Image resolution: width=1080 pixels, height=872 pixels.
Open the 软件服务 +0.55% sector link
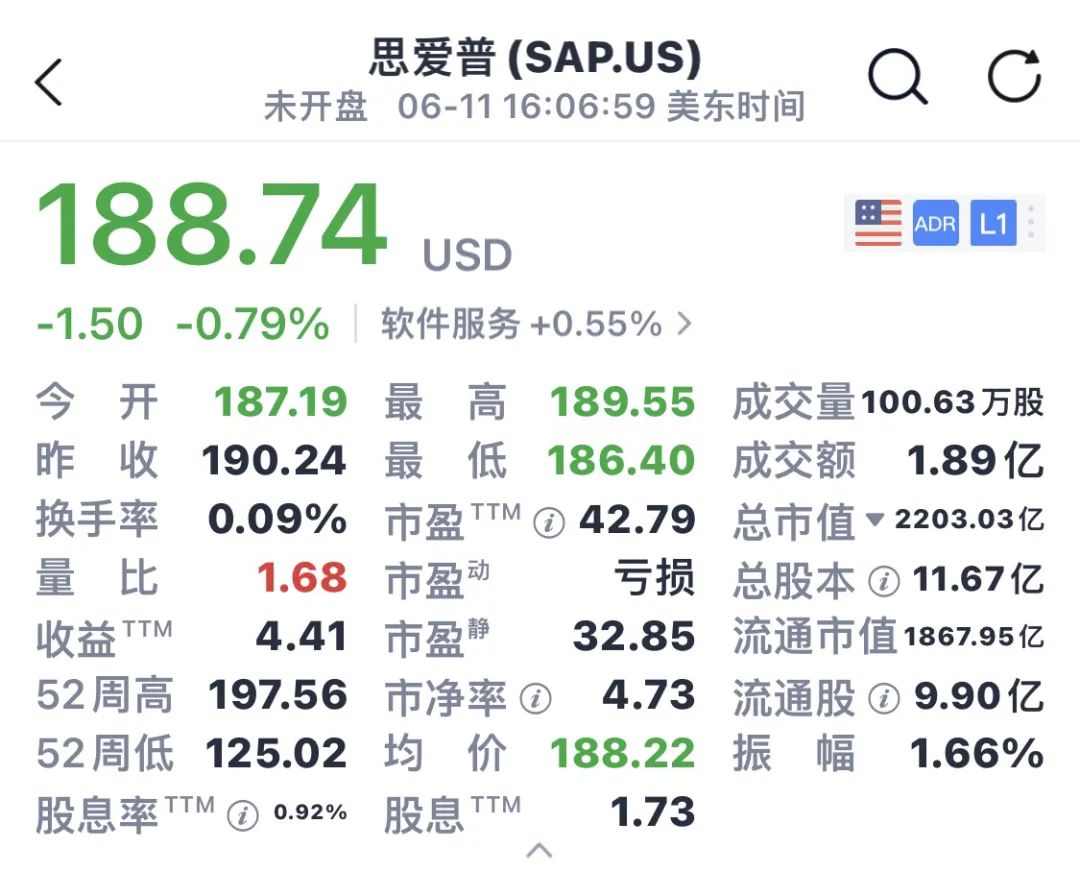(521, 324)
